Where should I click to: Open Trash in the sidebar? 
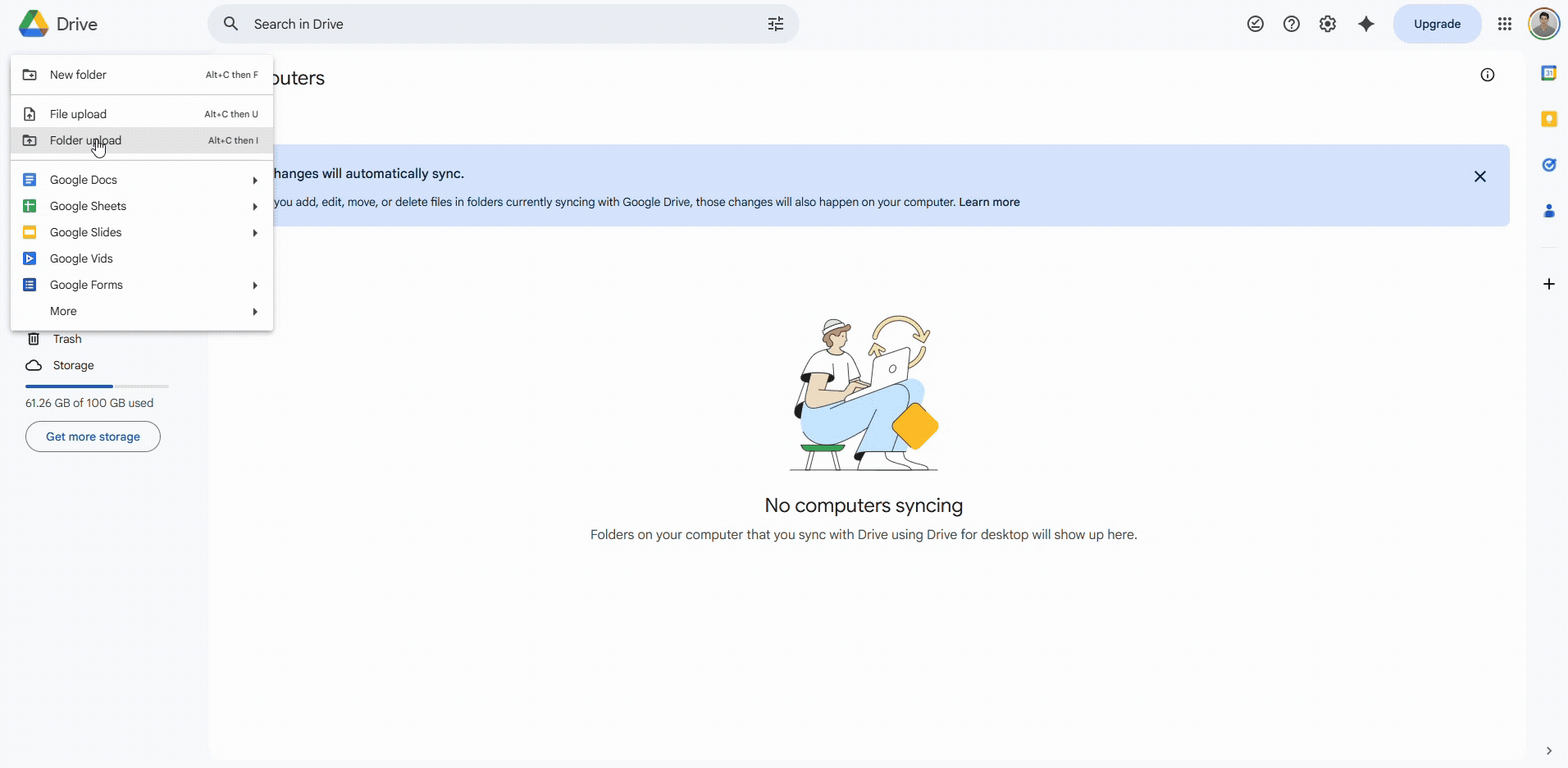pyautogui.click(x=67, y=339)
